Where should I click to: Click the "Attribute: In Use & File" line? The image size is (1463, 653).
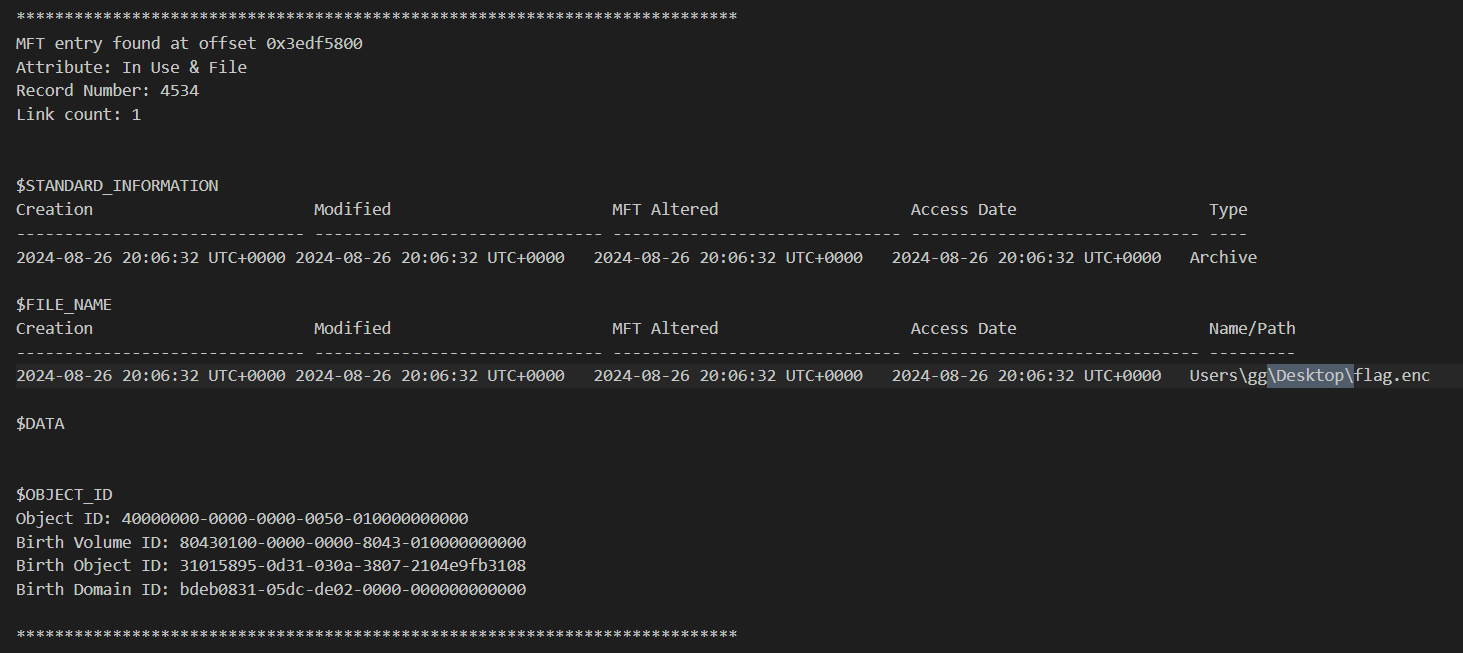131,67
